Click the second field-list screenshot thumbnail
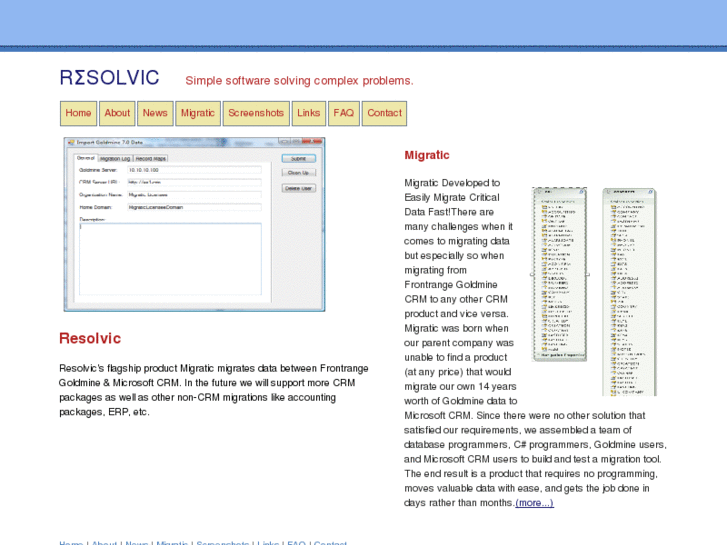The height and width of the screenshot is (545, 727). click(x=629, y=292)
